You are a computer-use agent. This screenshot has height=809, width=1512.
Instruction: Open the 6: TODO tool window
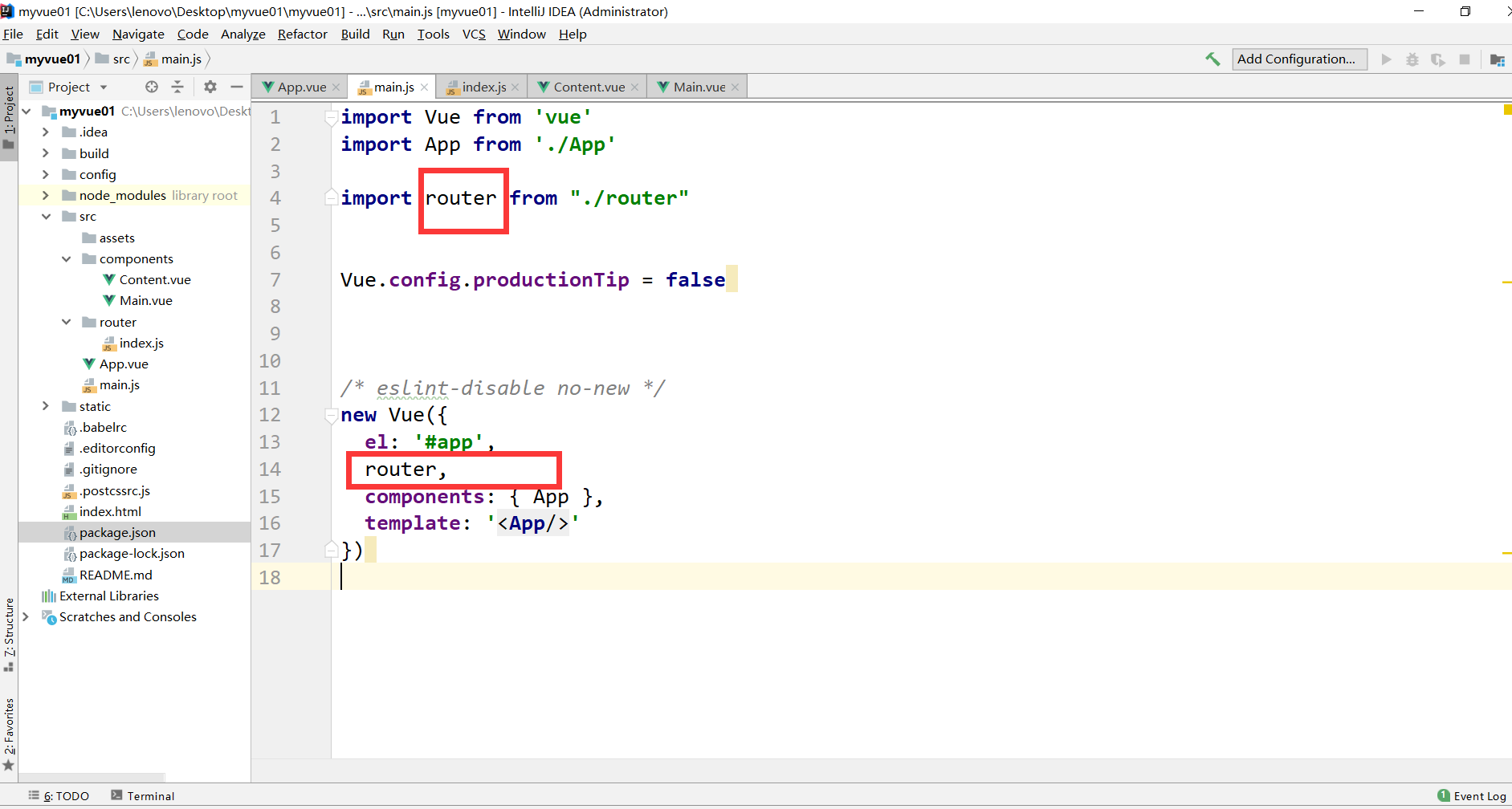click(59, 796)
